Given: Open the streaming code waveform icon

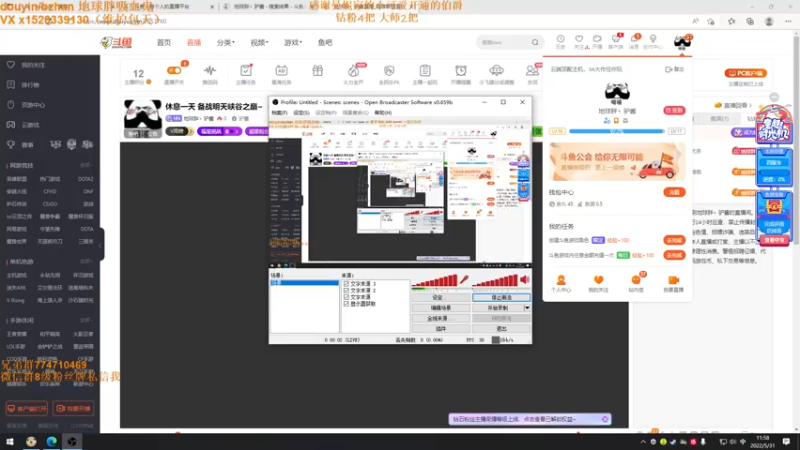Looking at the screenshot, I should point(210,70).
